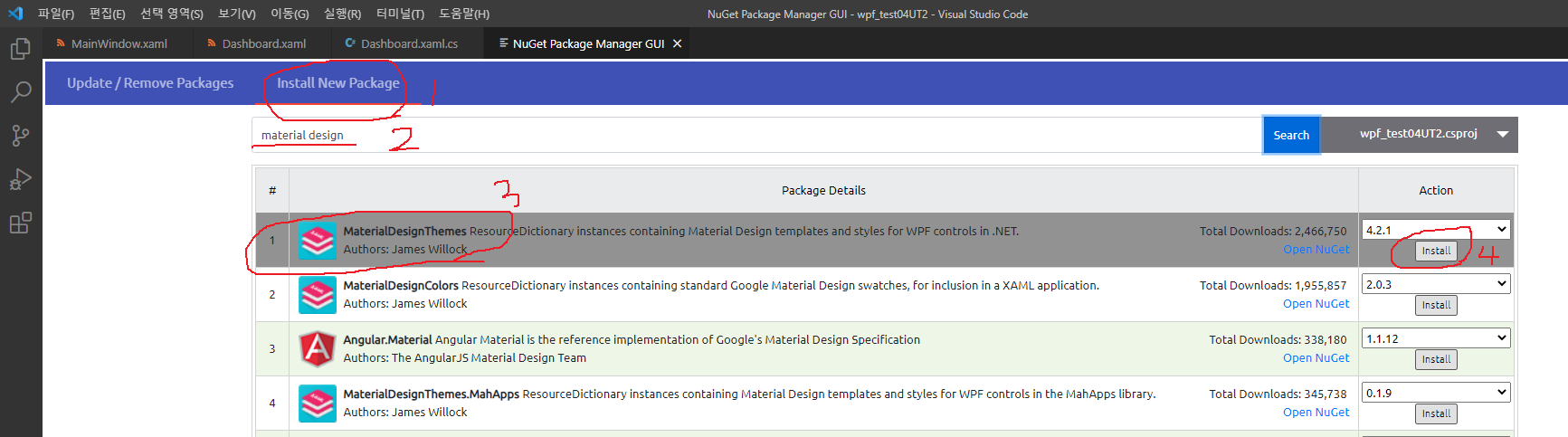Screen dimensions: 1568x437
Task: Open the 파일(F) menu
Action: pos(56,14)
